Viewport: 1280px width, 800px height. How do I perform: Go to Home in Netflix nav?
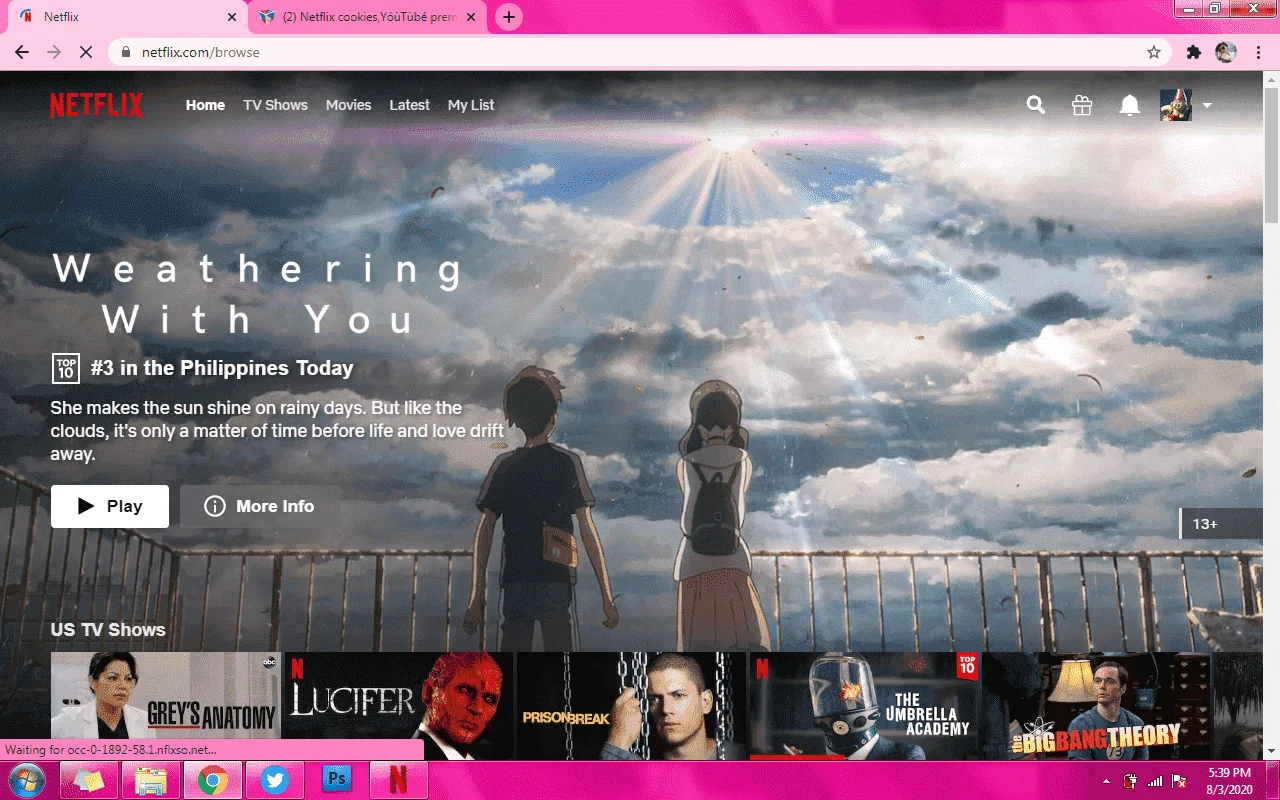[x=205, y=105]
